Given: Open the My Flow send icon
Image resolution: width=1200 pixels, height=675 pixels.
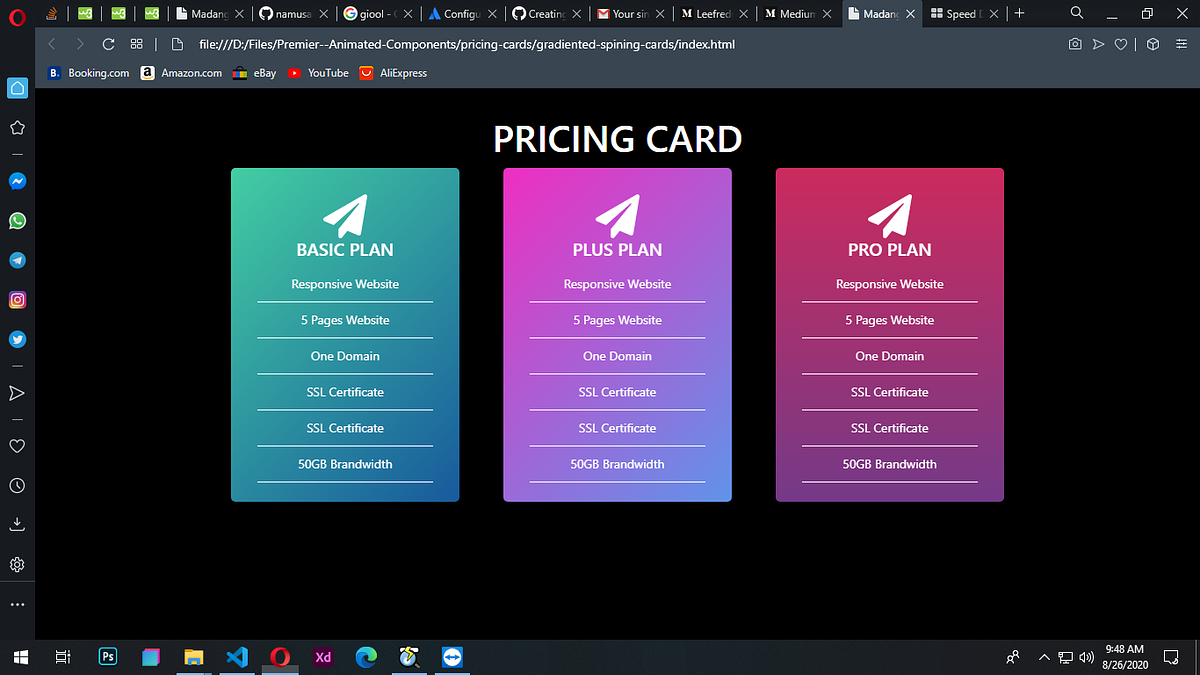Looking at the screenshot, I should pyautogui.click(x=1098, y=44).
